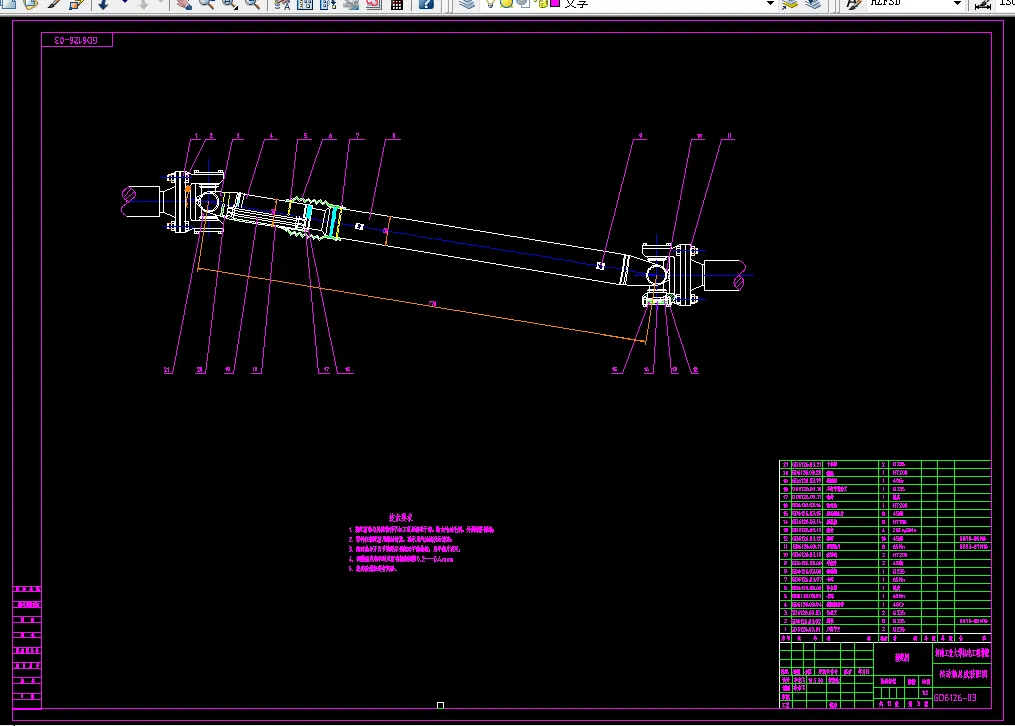
Task: Open the QuickCalc calculator icon
Action: (x=397, y=4)
